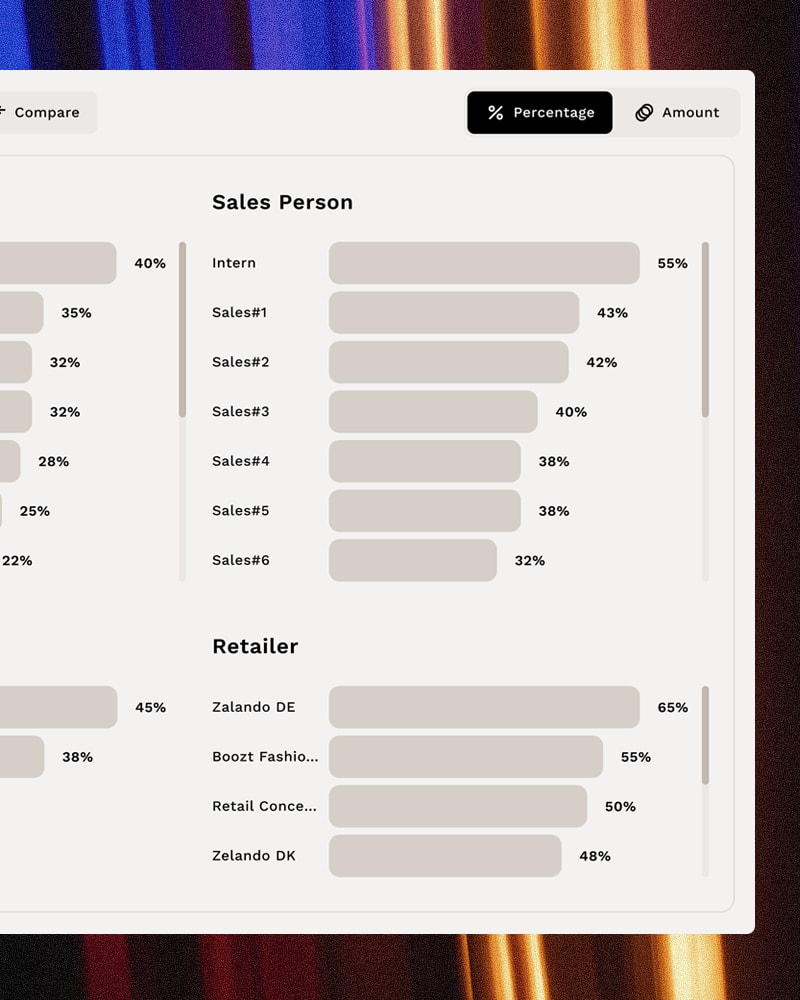
Task: Click the scrollbar beside the 40% bar
Action: tap(182, 330)
